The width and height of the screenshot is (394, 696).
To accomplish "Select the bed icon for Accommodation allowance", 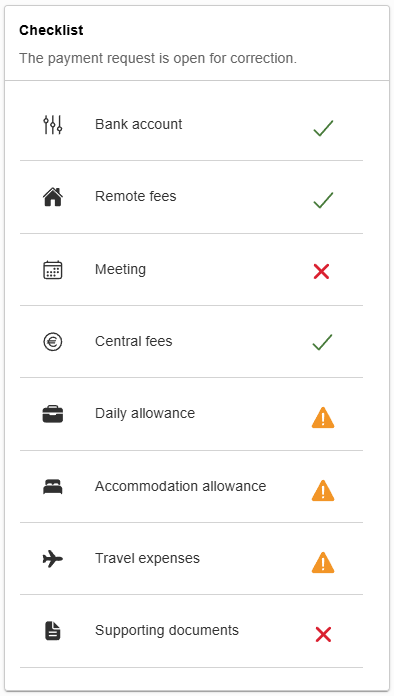I will [x=53, y=486].
